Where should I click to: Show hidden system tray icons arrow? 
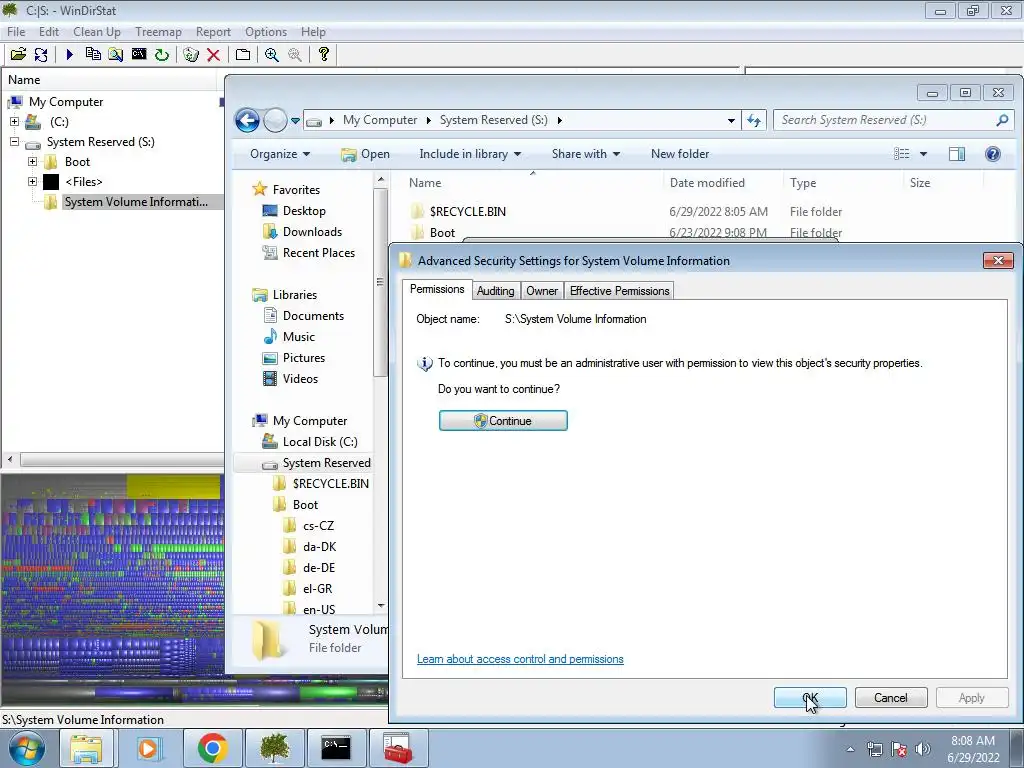[x=850, y=749]
